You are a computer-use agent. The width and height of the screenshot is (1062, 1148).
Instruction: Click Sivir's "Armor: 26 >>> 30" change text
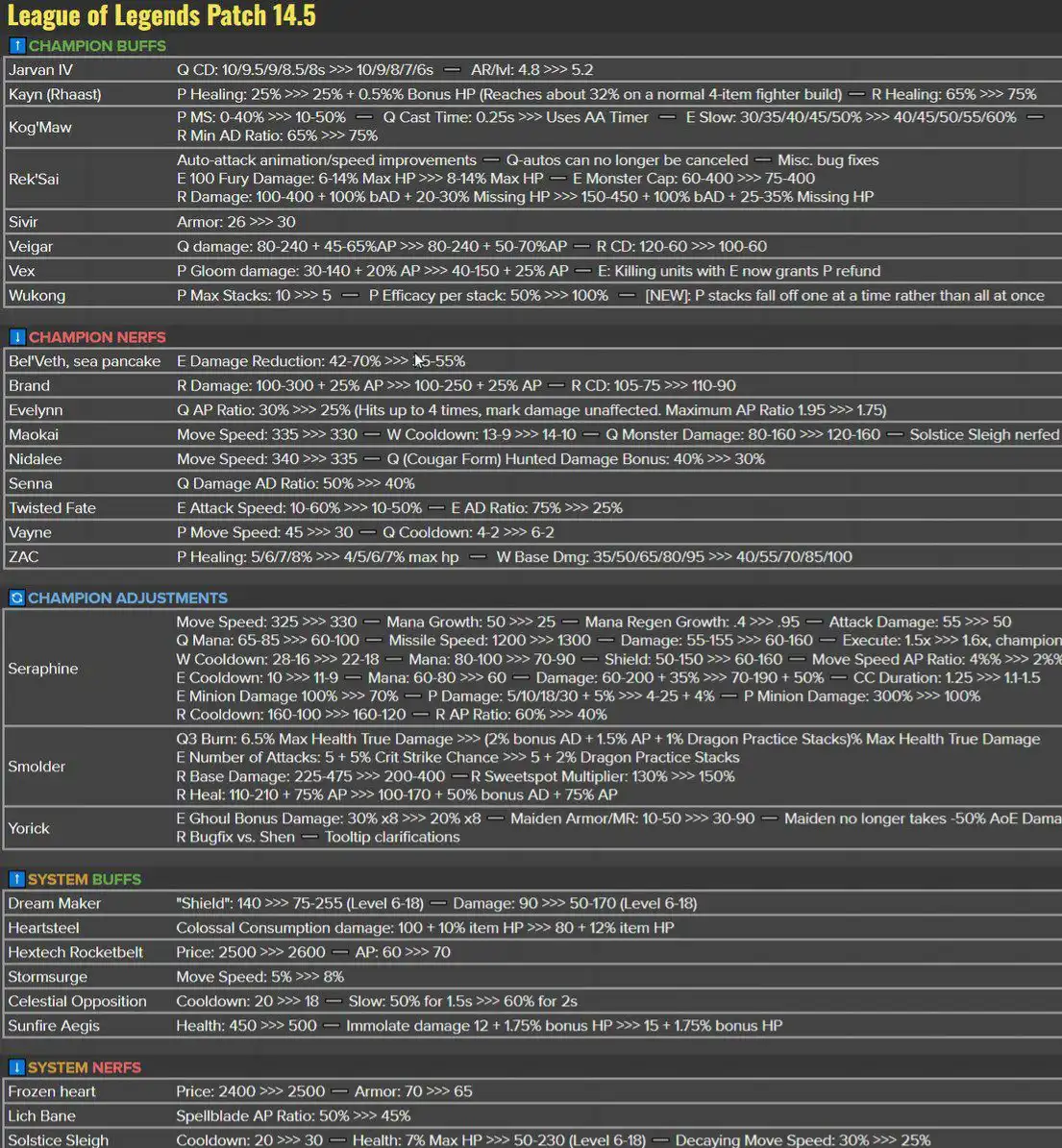pyautogui.click(x=235, y=221)
